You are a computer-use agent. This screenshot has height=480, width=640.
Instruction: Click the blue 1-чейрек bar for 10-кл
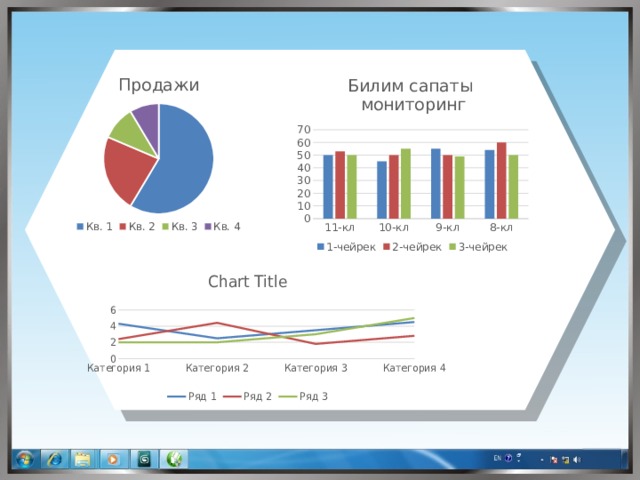[382, 190]
